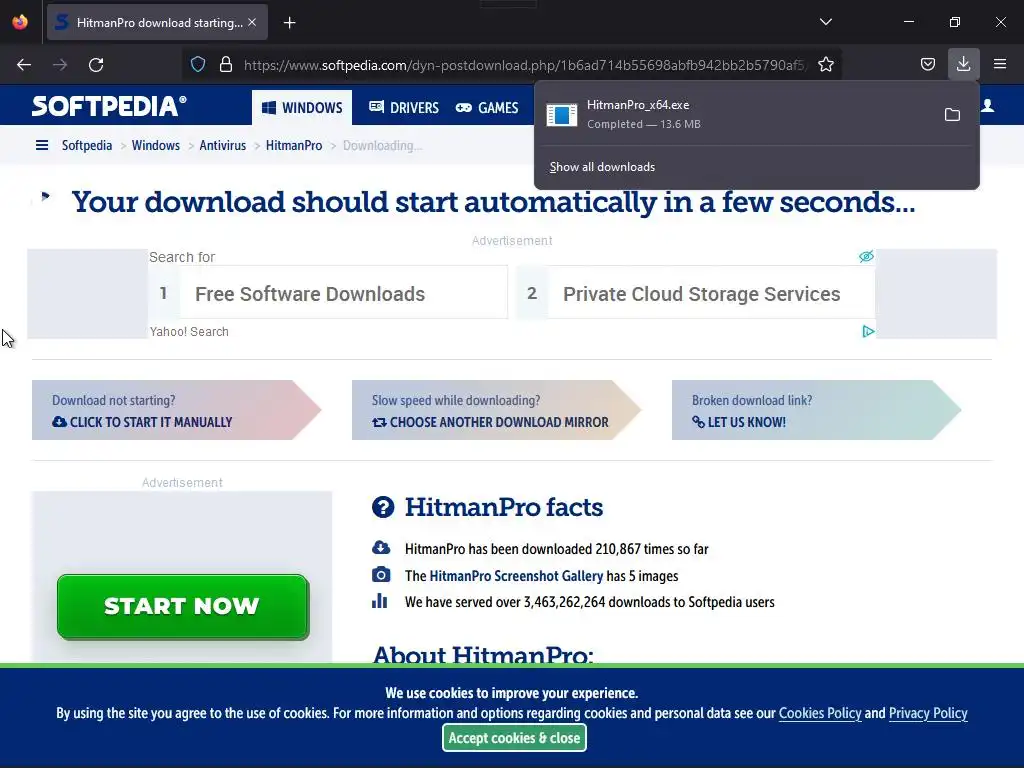Image resolution: width=1024 pixels, height=768 pixels.
Task: Toggle the Firefox downloads panel button
Action: [x=963, y=64]
